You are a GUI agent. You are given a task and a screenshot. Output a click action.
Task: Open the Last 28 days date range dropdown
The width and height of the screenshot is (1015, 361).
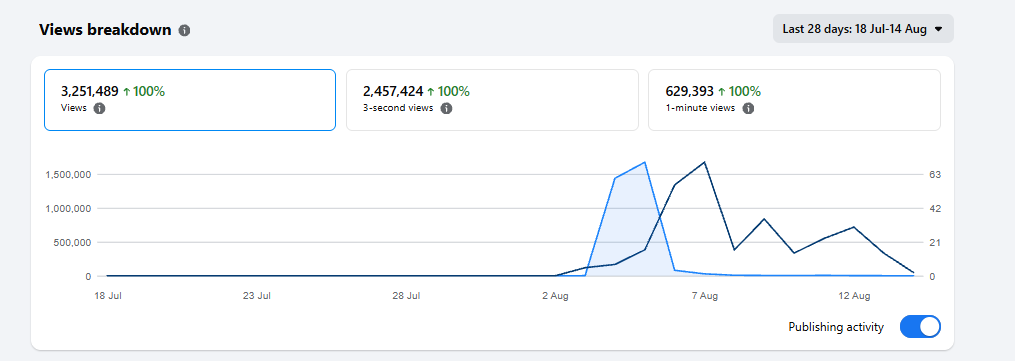pyautogui.click(x=863, y=28)
